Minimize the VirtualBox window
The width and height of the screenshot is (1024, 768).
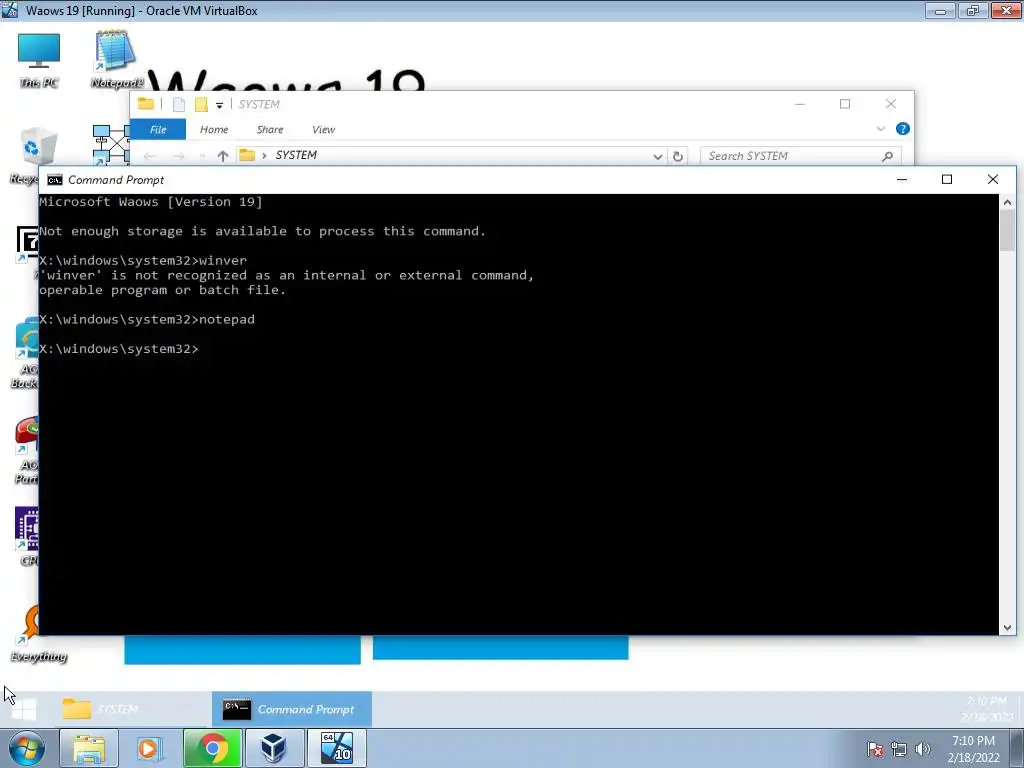940,10
